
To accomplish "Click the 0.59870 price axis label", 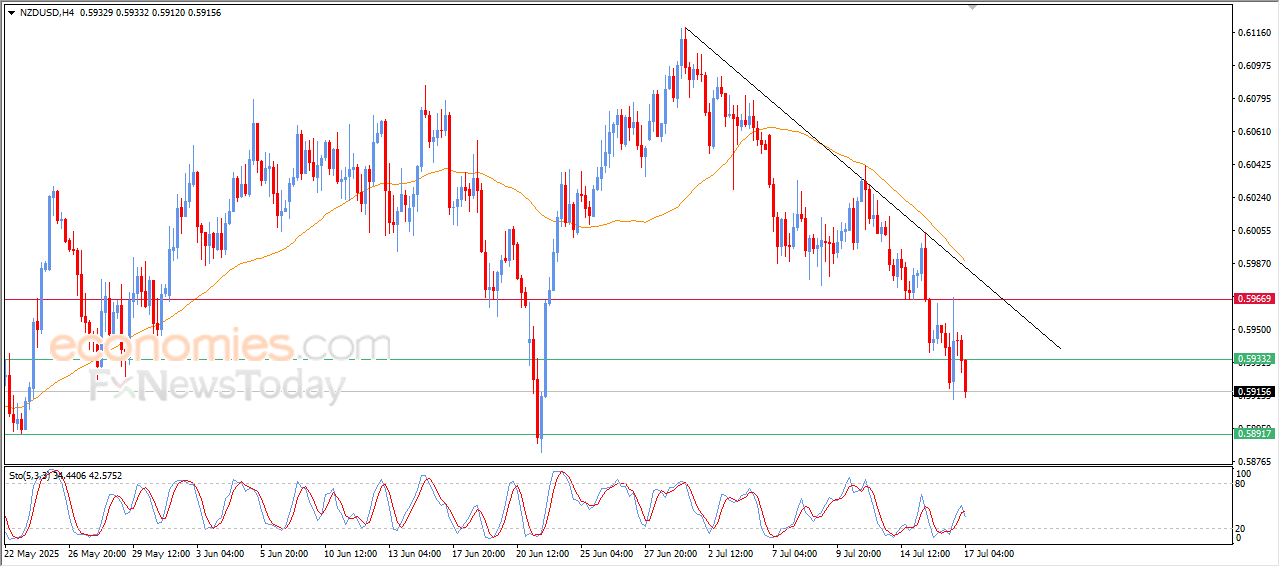I will pos(1254,264).
